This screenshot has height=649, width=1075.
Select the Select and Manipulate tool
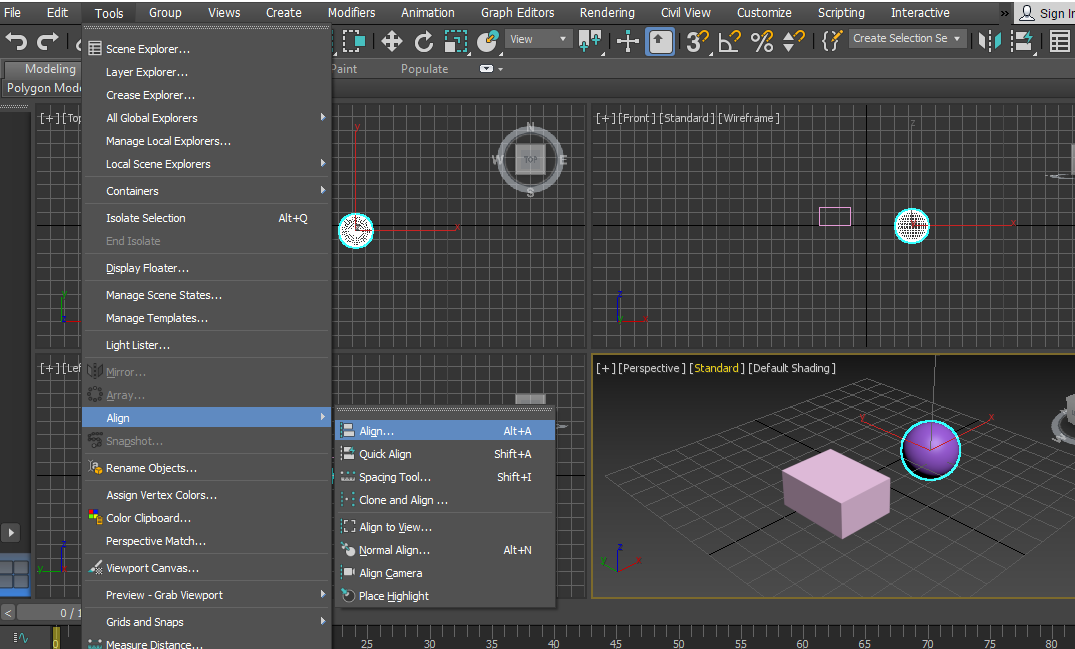point(627,41)
